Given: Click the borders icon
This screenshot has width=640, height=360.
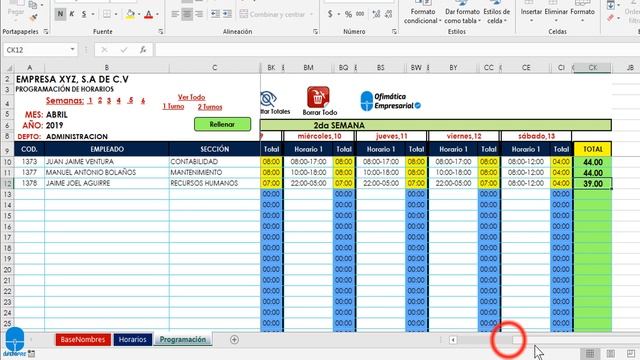Looking at the screenshot, I should (107, 14).
